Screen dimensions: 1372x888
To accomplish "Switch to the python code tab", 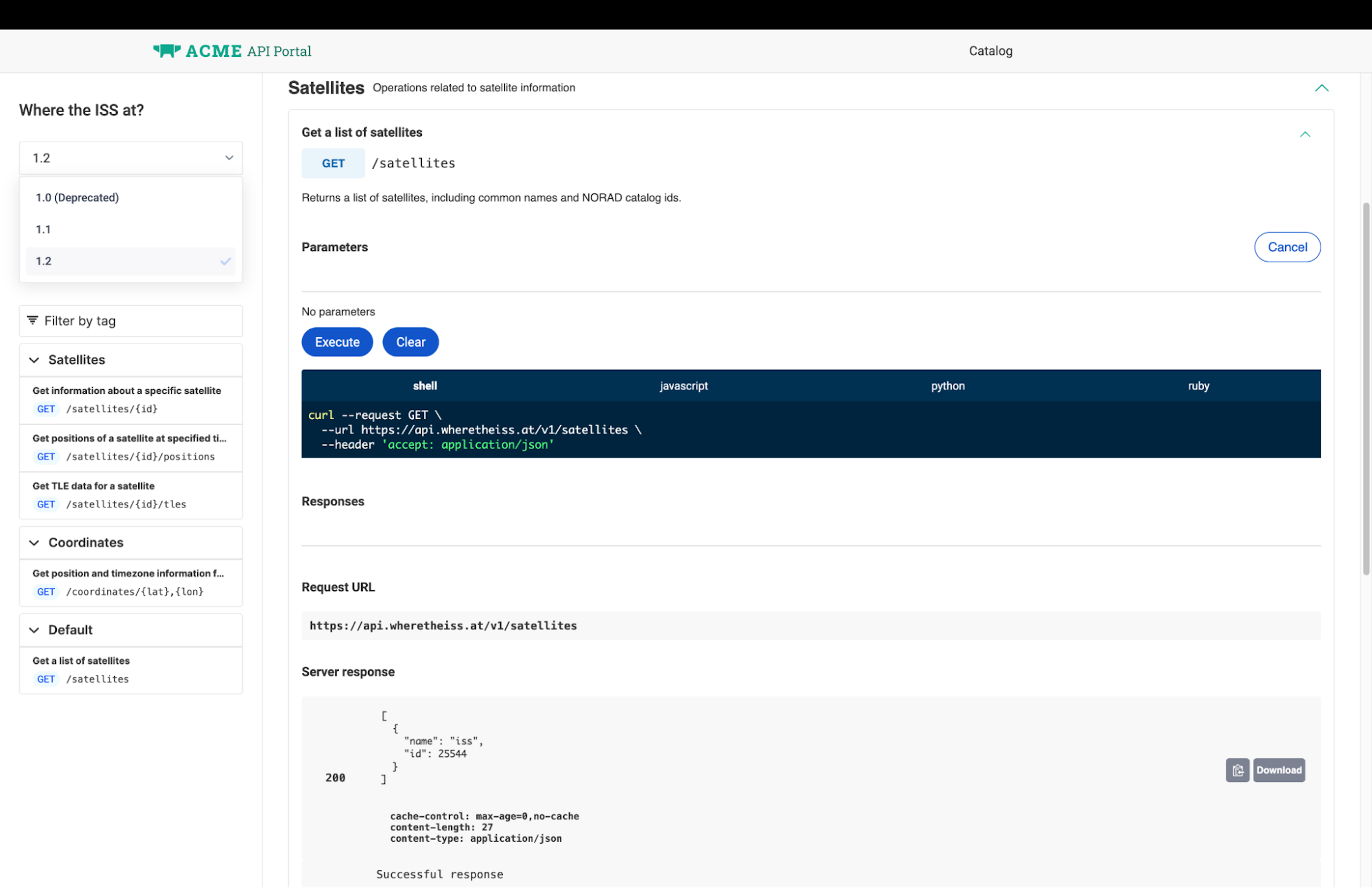I will click(x=948, y=386).
